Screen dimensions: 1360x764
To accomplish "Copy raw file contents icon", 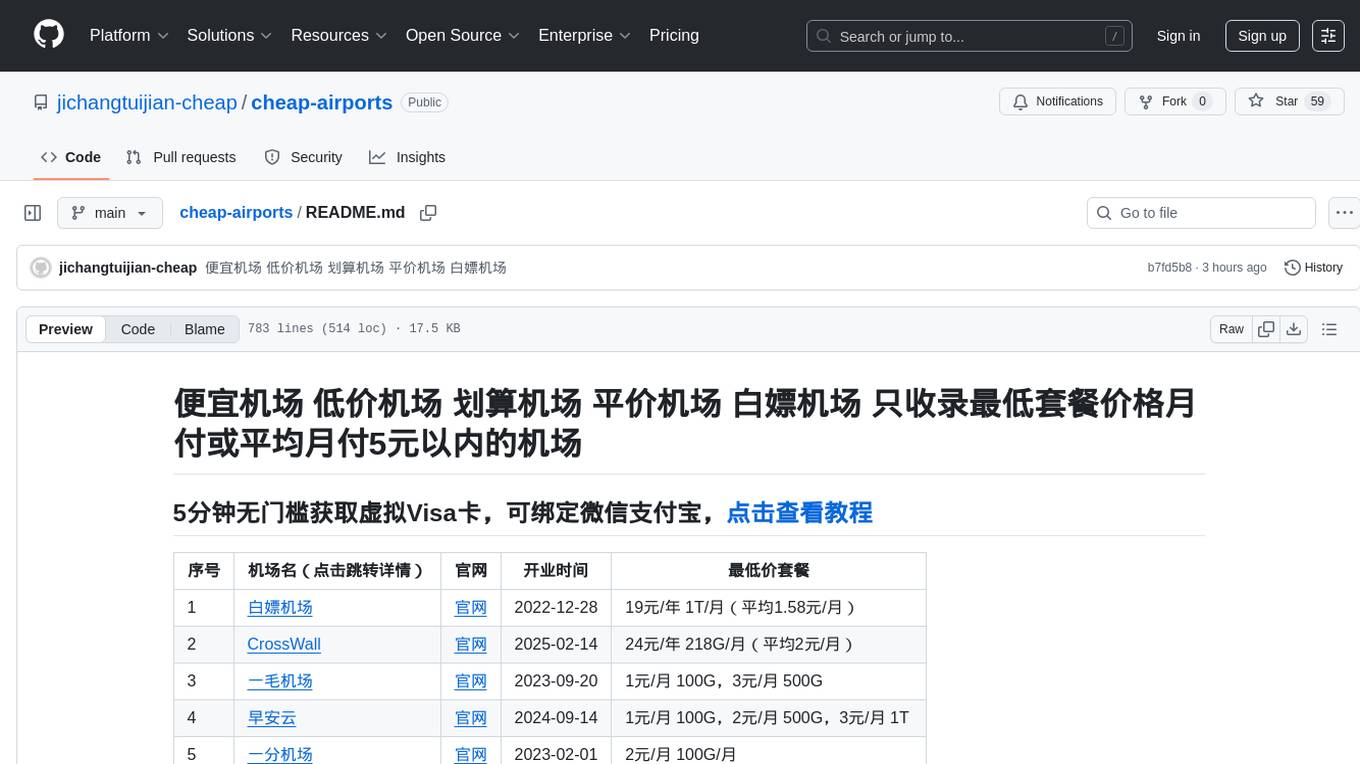I will (1266, 329).
